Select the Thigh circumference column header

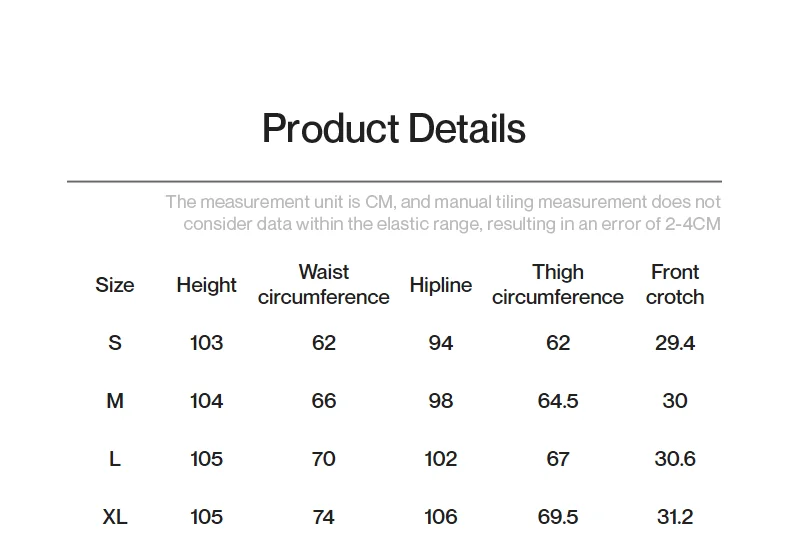click(557, 285)
